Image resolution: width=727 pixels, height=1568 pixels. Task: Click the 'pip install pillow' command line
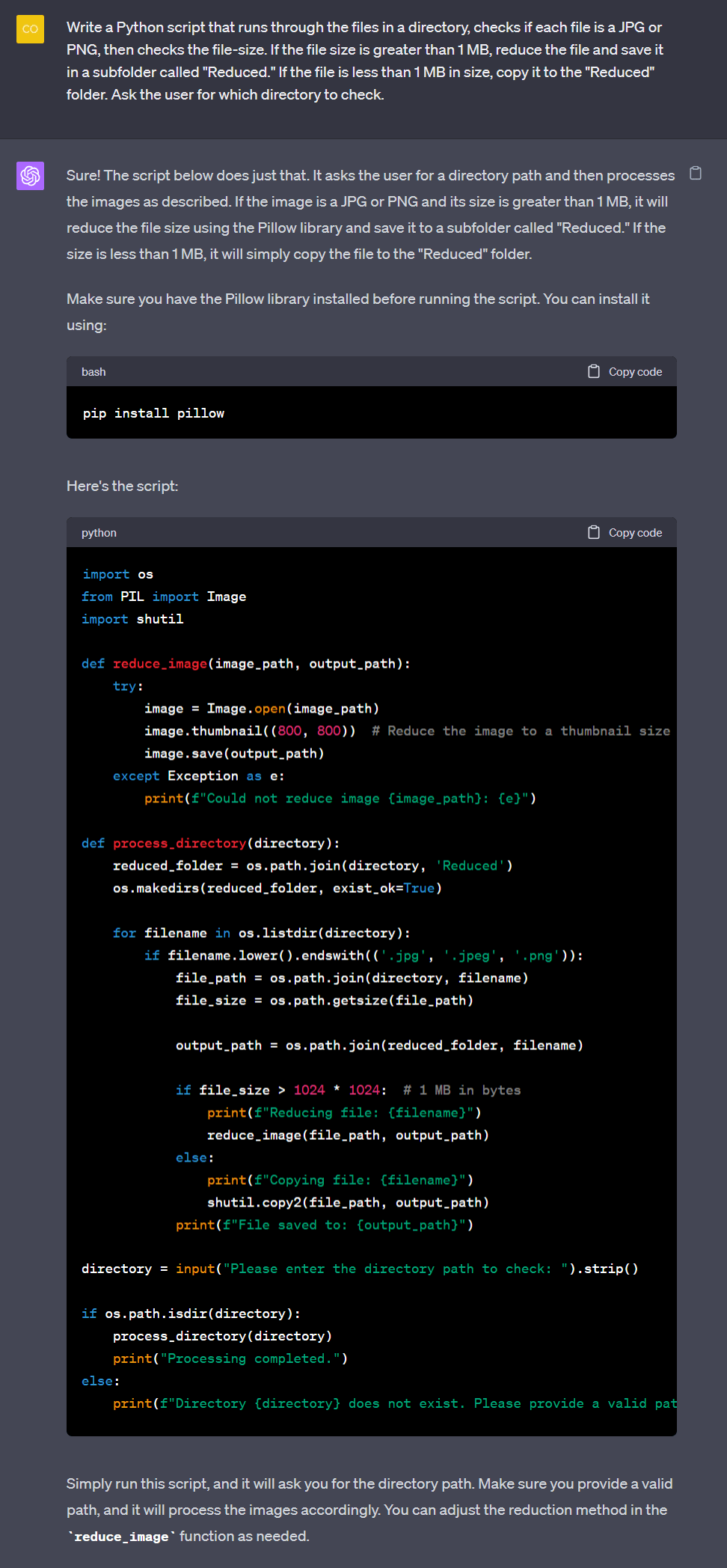tap(153, 413)
